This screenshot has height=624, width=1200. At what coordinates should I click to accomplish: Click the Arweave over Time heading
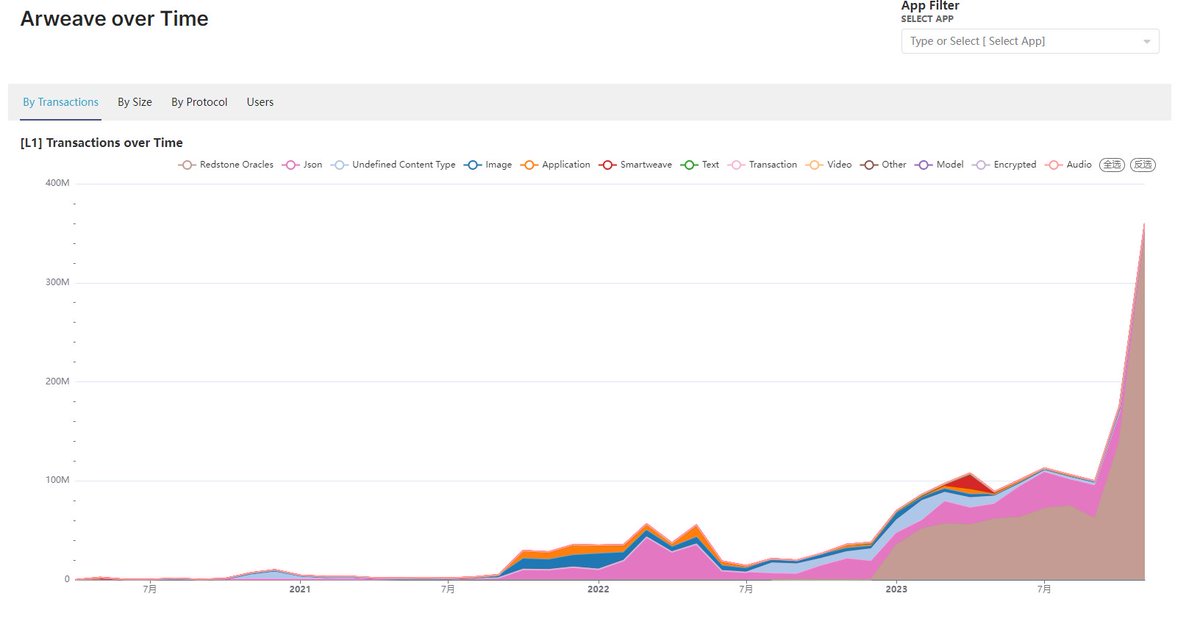[x=114, y=19]
